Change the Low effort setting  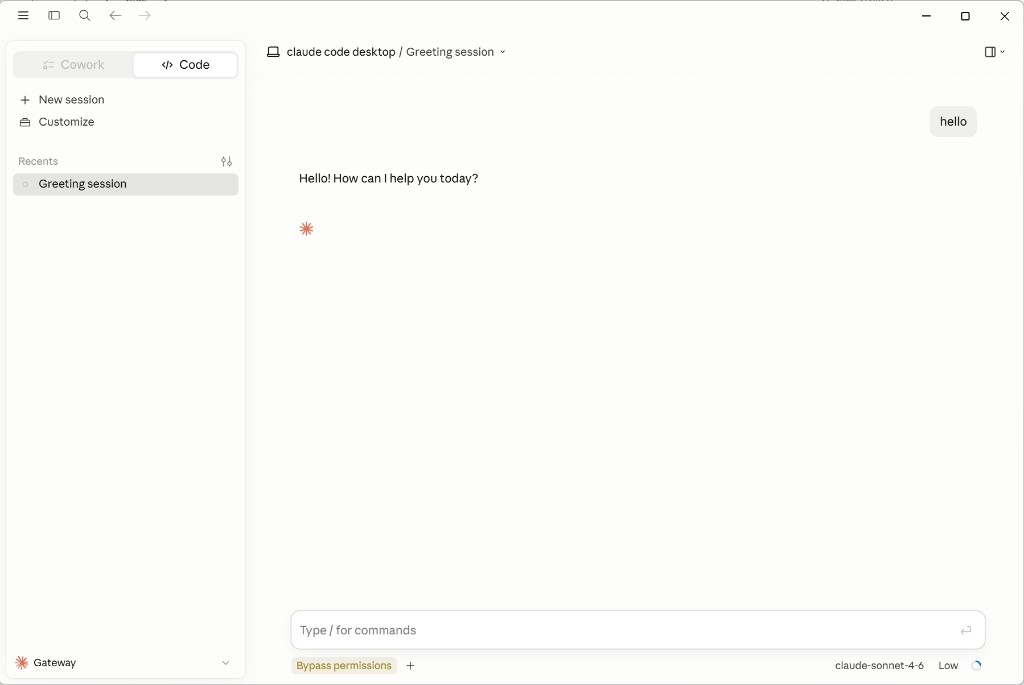point(948,665)
